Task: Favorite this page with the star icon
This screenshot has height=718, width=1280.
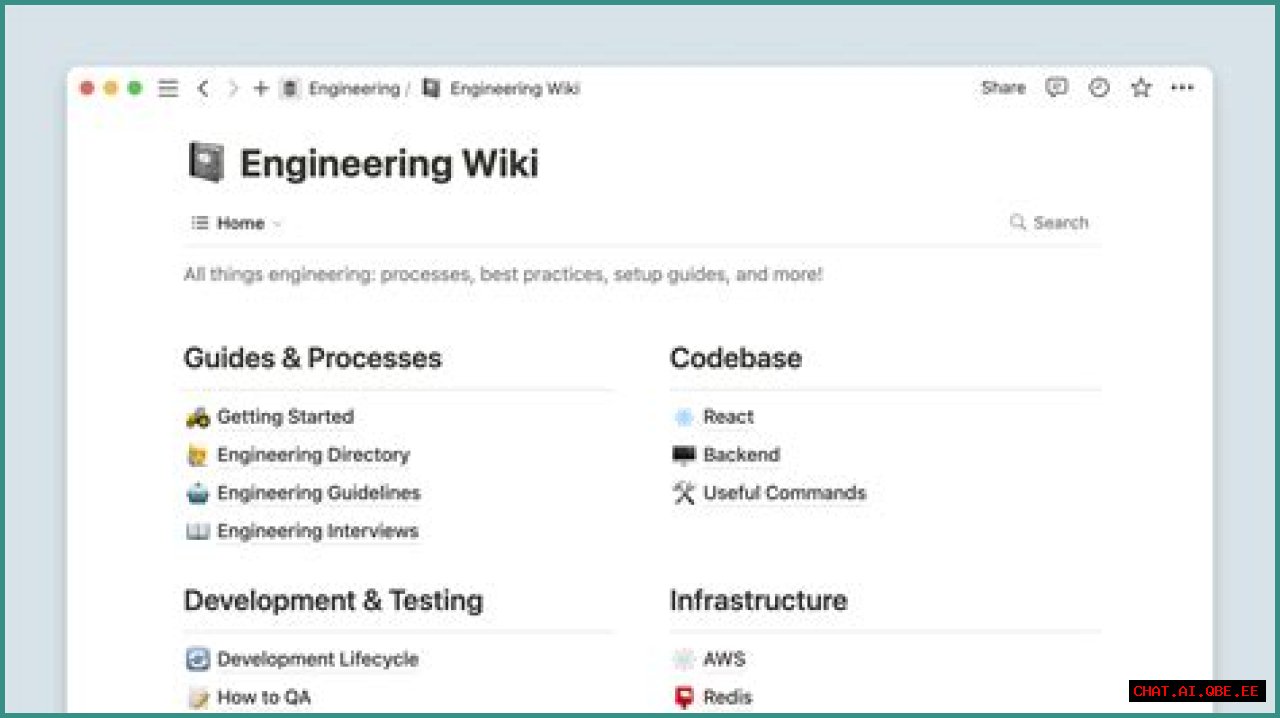Action: pos(1141,88)
